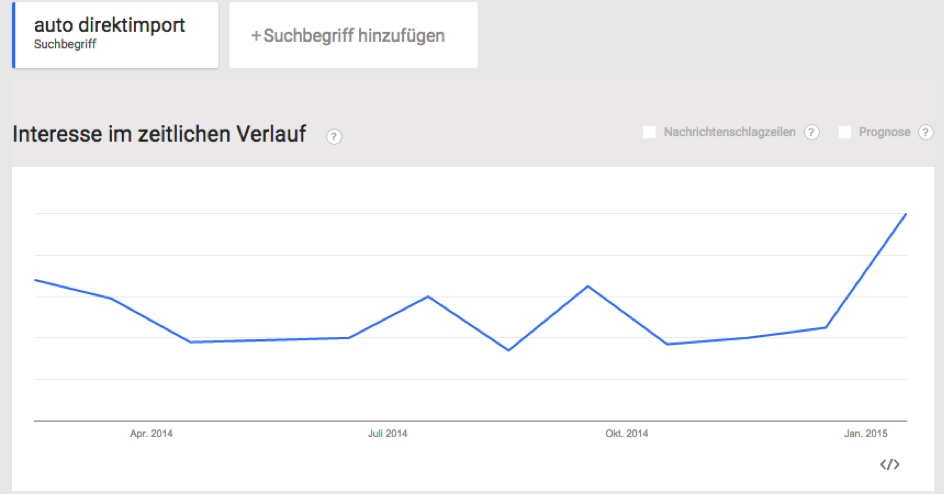Click the Interesse im zeitlichen Verlauf heading
Screen dimensions: 945x495
[159, 134]
